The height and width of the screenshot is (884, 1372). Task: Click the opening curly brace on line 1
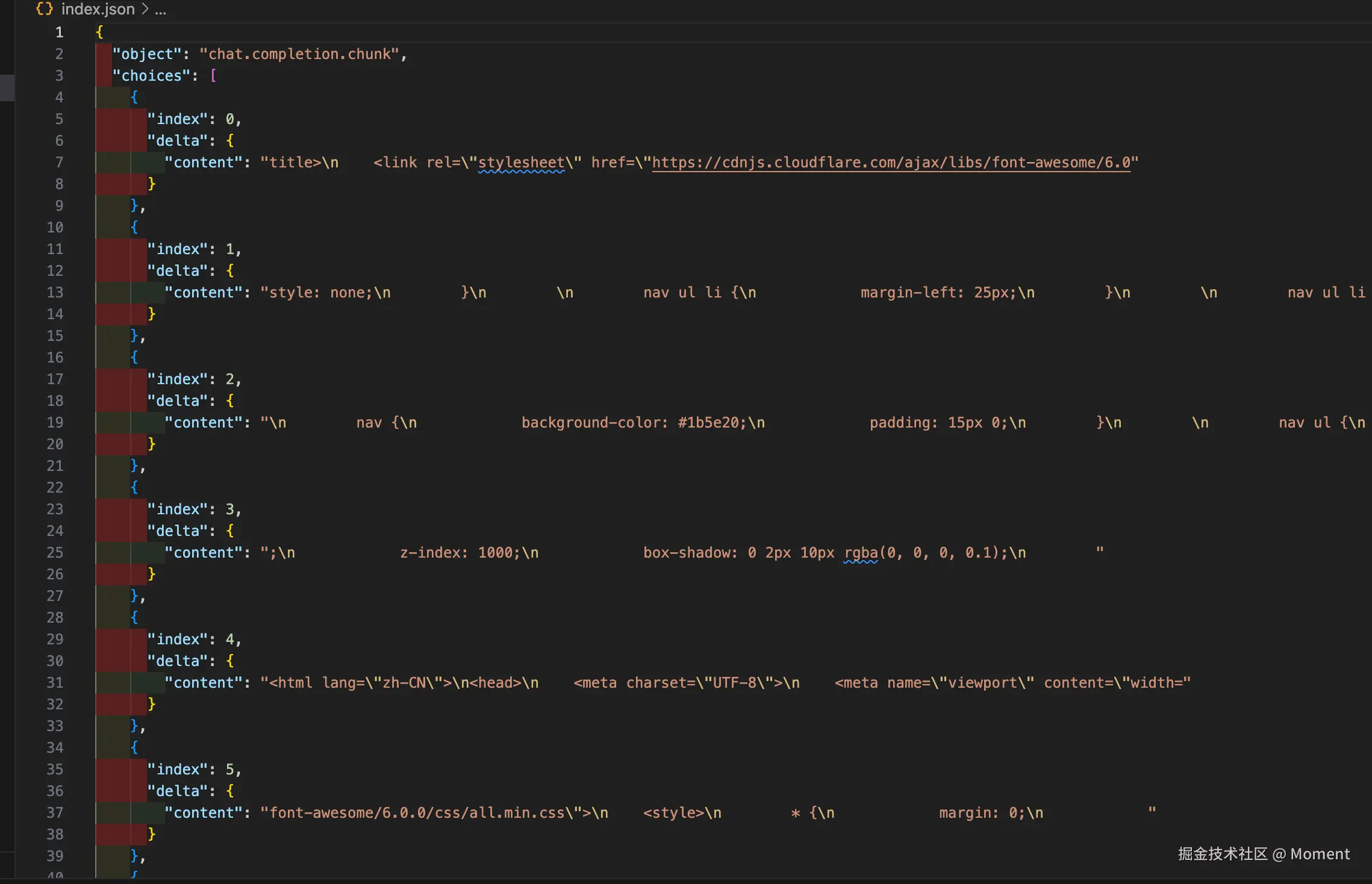(99, 33)
